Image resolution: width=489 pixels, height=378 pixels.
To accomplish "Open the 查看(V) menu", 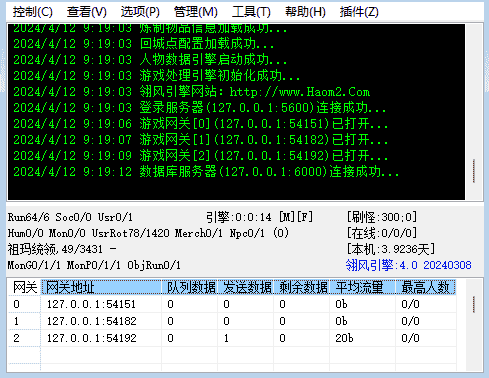I will (86, 12).
